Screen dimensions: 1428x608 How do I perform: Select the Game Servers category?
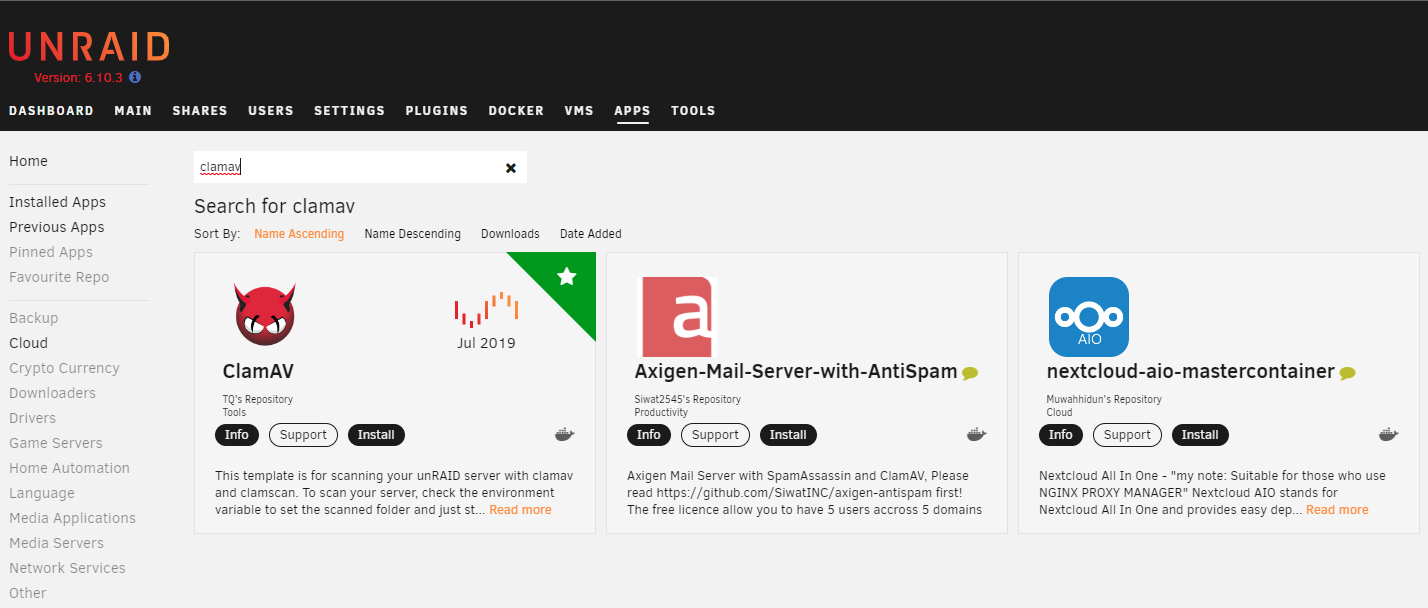[56, 443]
